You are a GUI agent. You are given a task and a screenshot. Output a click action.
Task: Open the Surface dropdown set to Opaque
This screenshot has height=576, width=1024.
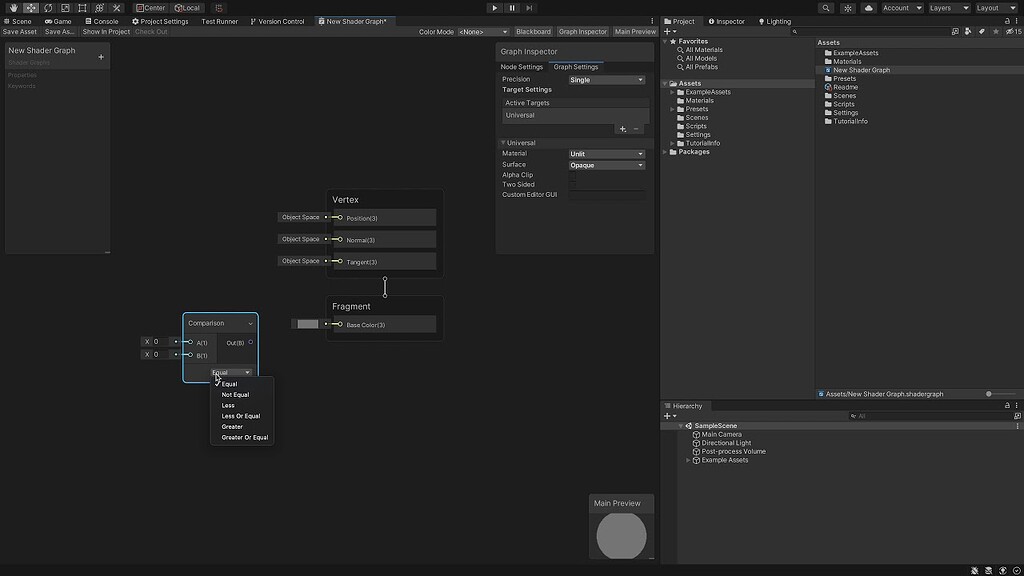pos(606,164)
